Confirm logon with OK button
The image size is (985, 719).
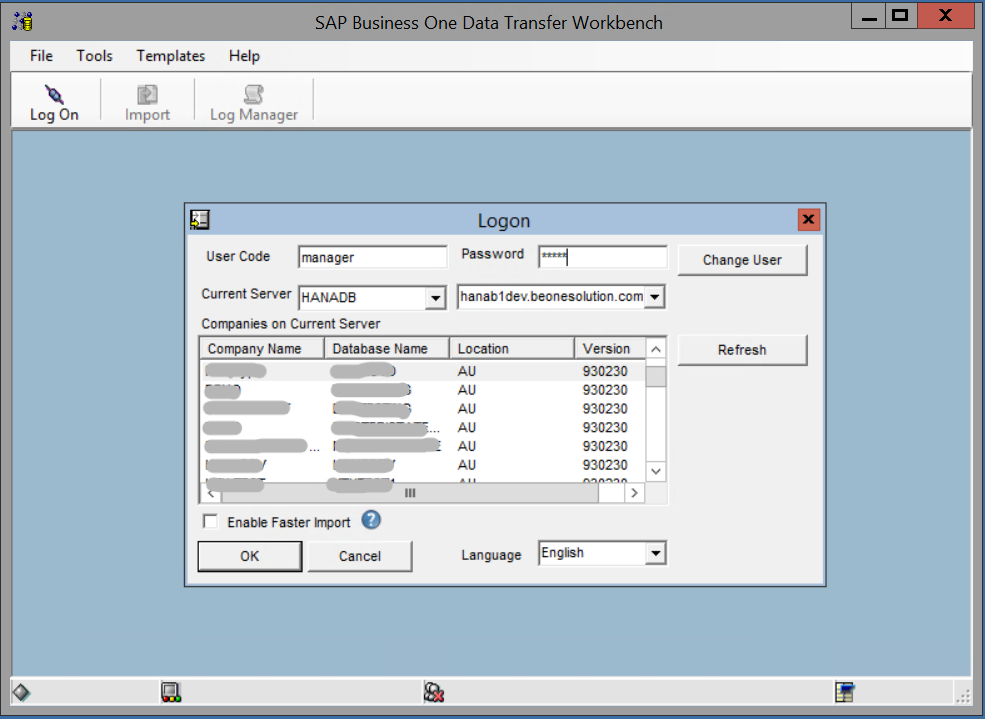click(249, 556)
